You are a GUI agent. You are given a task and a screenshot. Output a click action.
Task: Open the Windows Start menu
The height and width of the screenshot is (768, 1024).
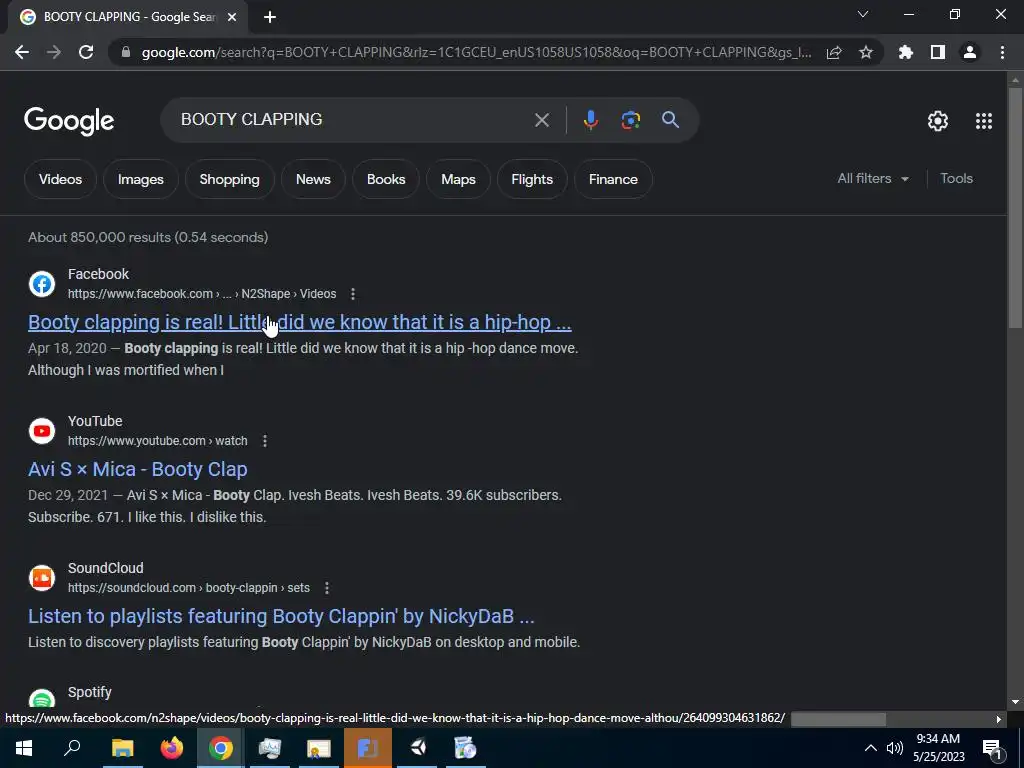click(x=24, y=748)
